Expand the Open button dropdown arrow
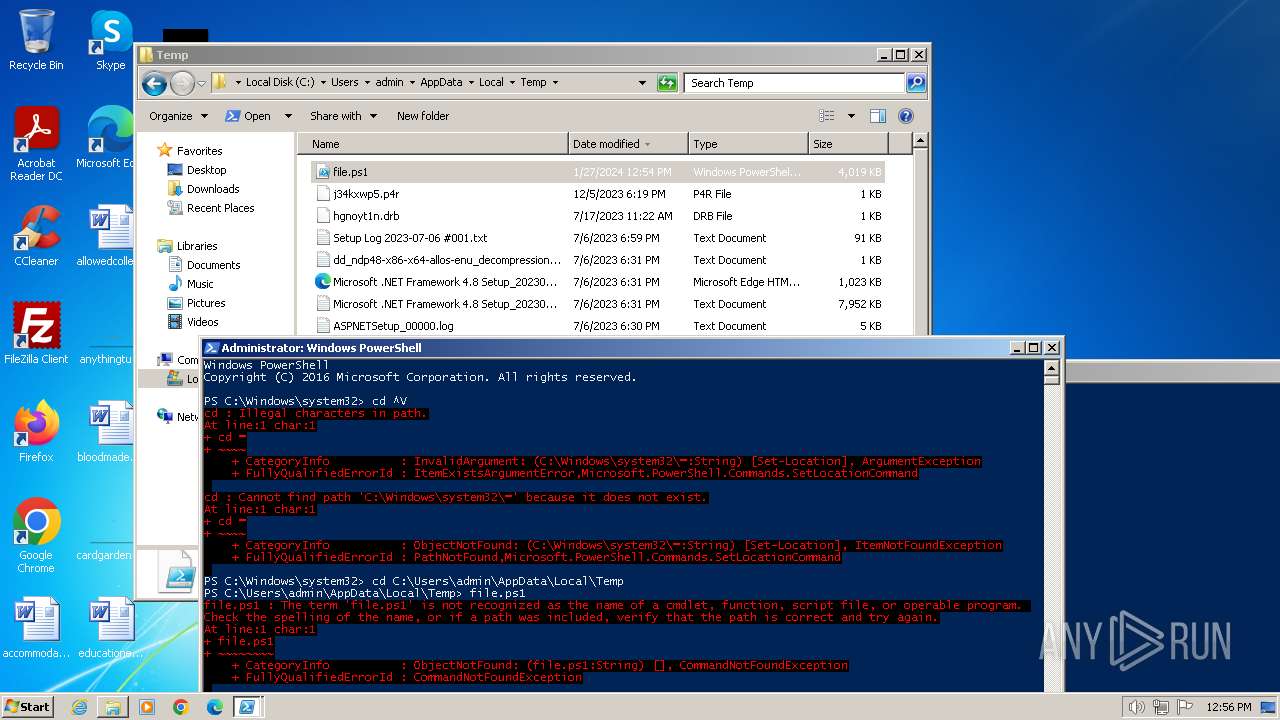 pyautogui.click(x=288, y=116)
